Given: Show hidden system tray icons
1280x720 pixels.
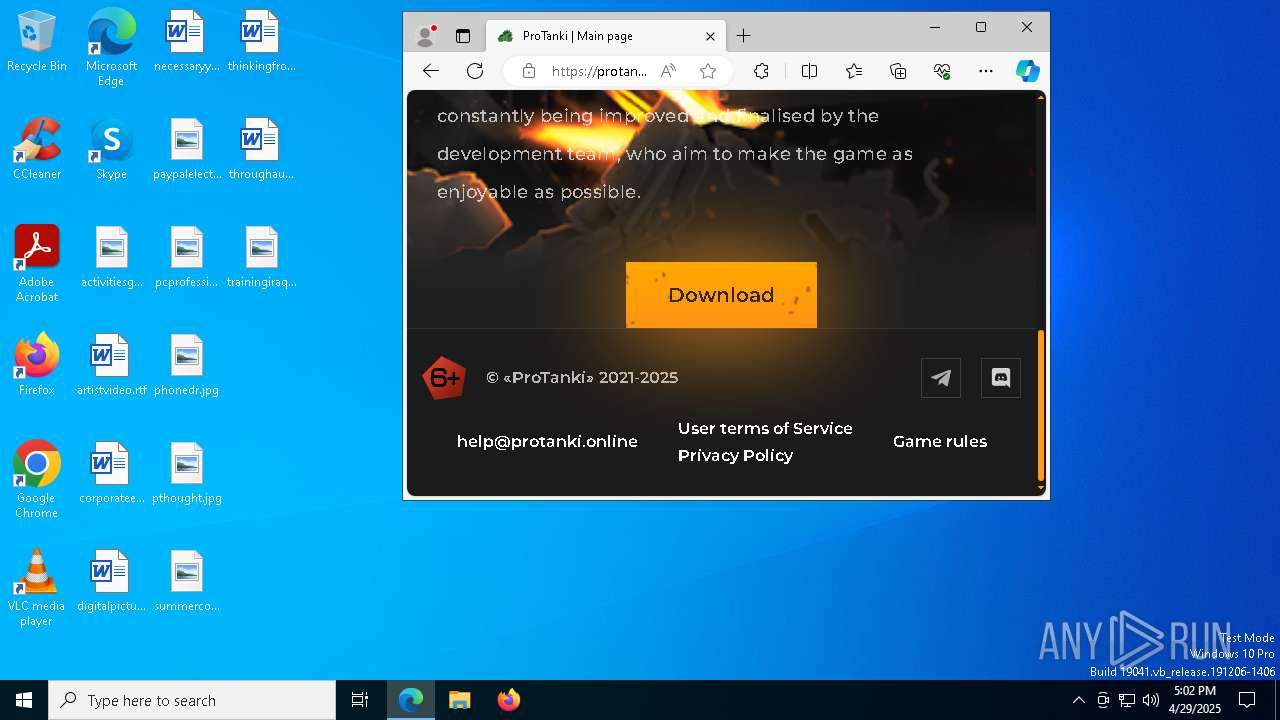Looking at the screenshot, I should click(1078, 700).
